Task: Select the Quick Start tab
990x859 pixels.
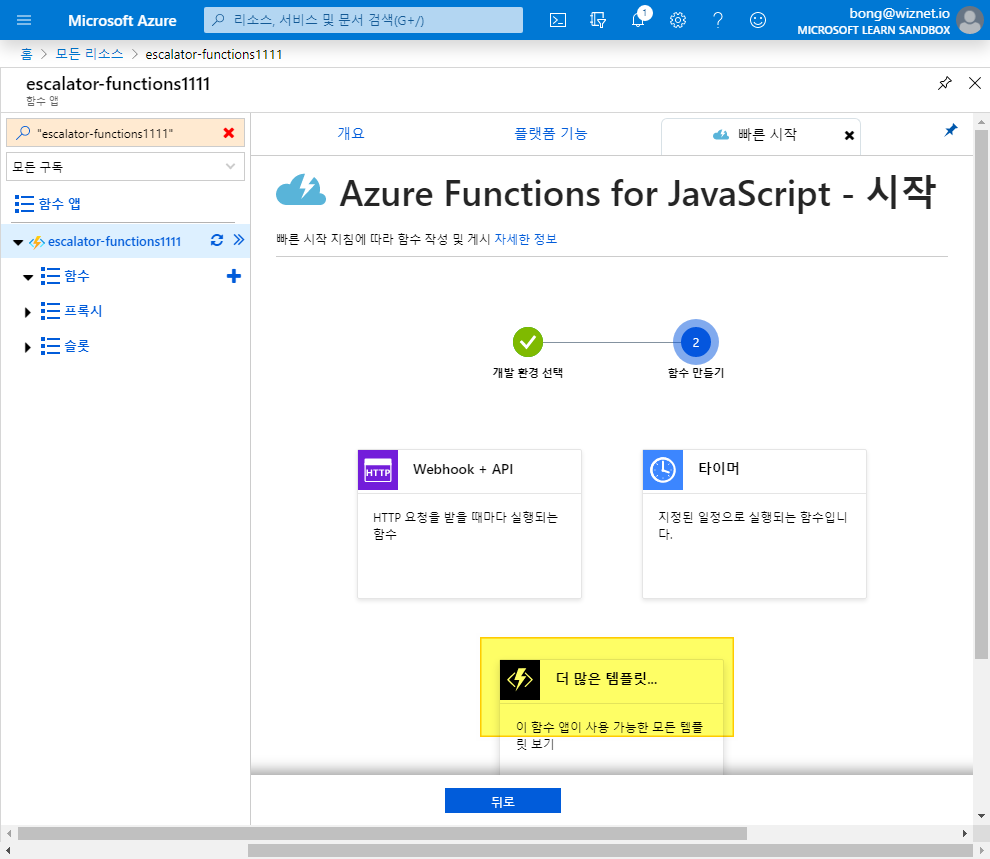Action: coord(760,135)
